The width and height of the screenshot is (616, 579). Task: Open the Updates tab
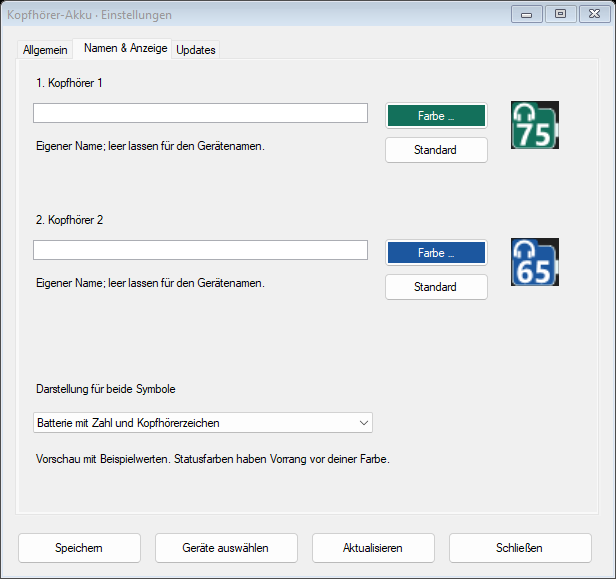click(x=196, y=50)
